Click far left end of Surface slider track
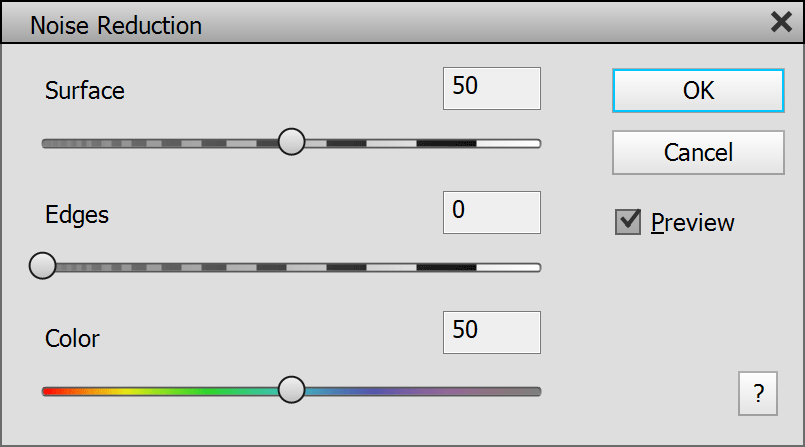Image resolution: width=805 pixels, height=447 pixels. [x=48, y=143]
